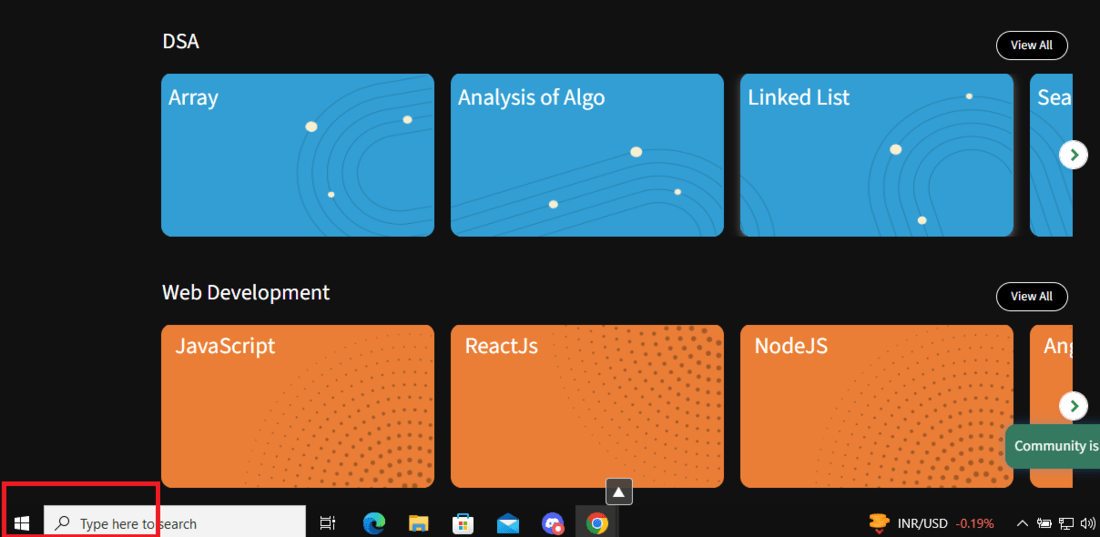Viewport: 1100px width, 537px height.
Task: Click the scroll-to-top arrow button
Action: coord(619,492)
